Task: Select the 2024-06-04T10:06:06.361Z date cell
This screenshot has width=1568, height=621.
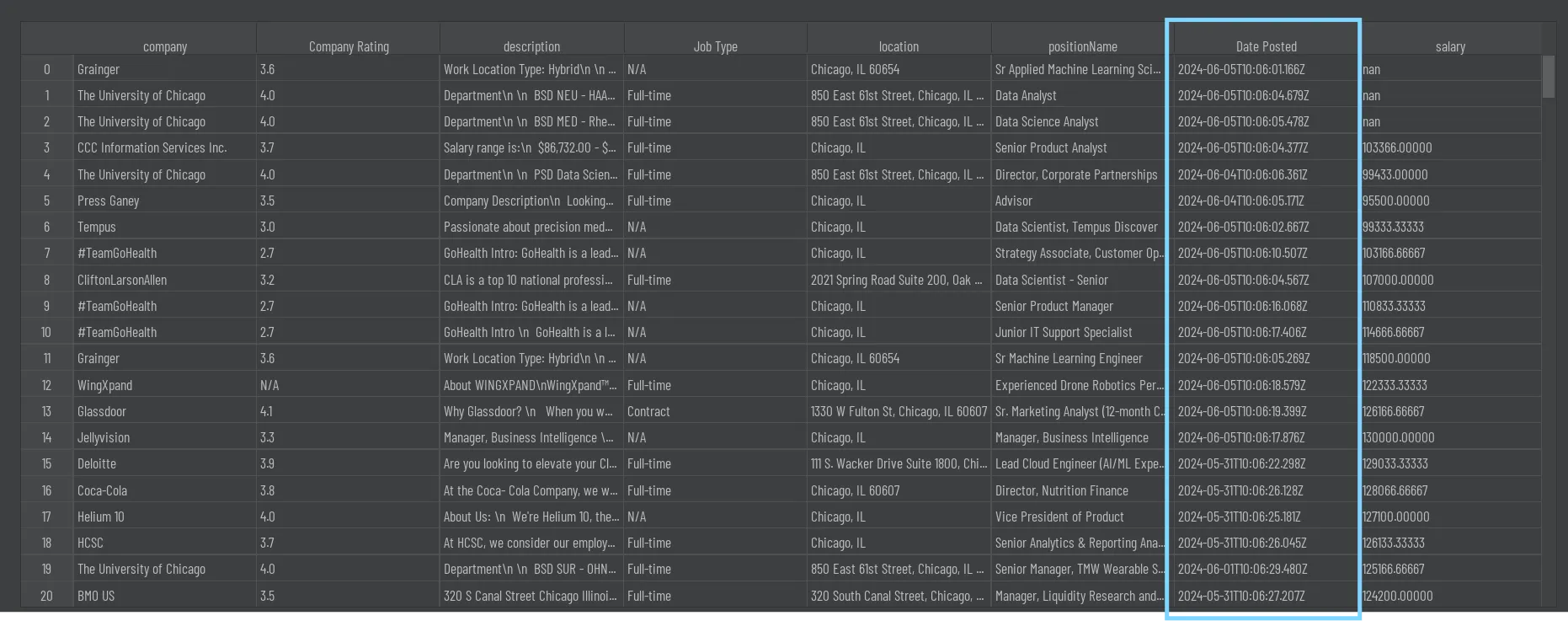Action: 1266,174
